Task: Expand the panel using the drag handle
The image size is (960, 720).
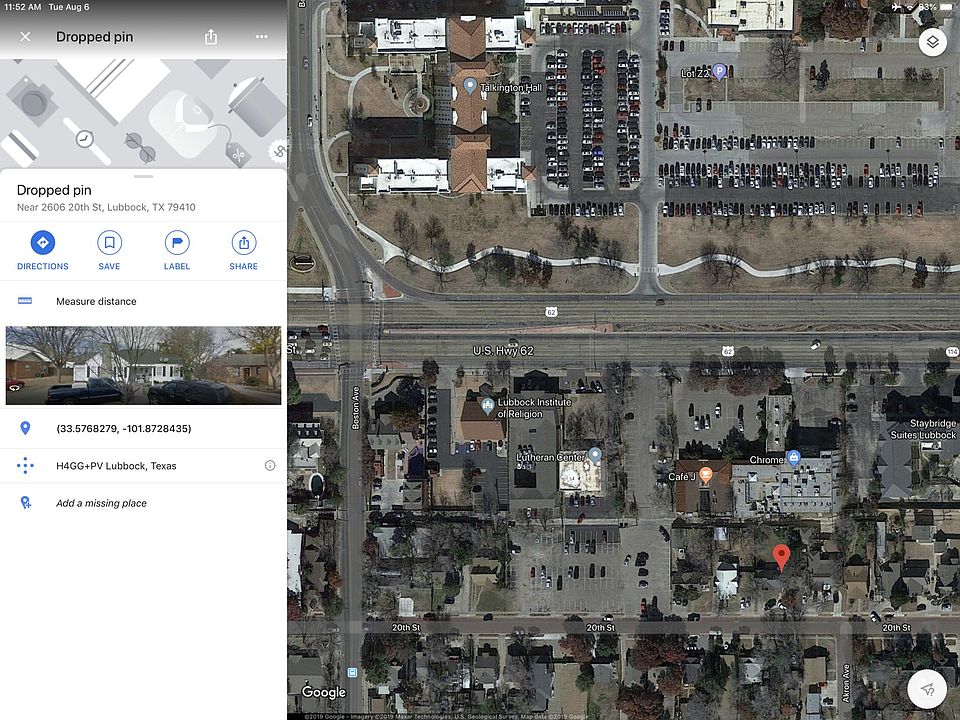Action: click(x=143, y=176)
